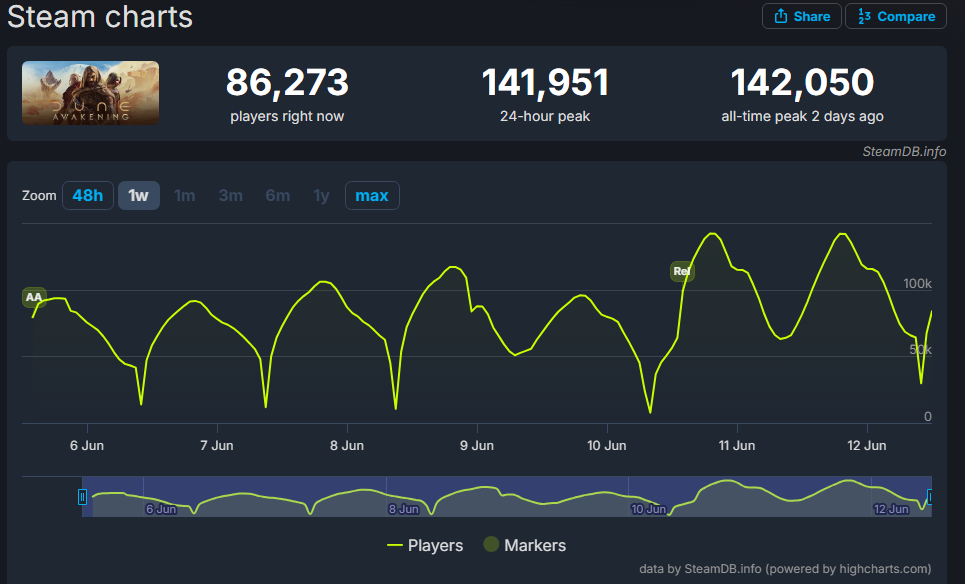Image resolution: width=965 pixels, height=584 pixels.
Task: Click the 142,050 all-time peak stat
Action: pyautogui.click(x=803, y=94)
